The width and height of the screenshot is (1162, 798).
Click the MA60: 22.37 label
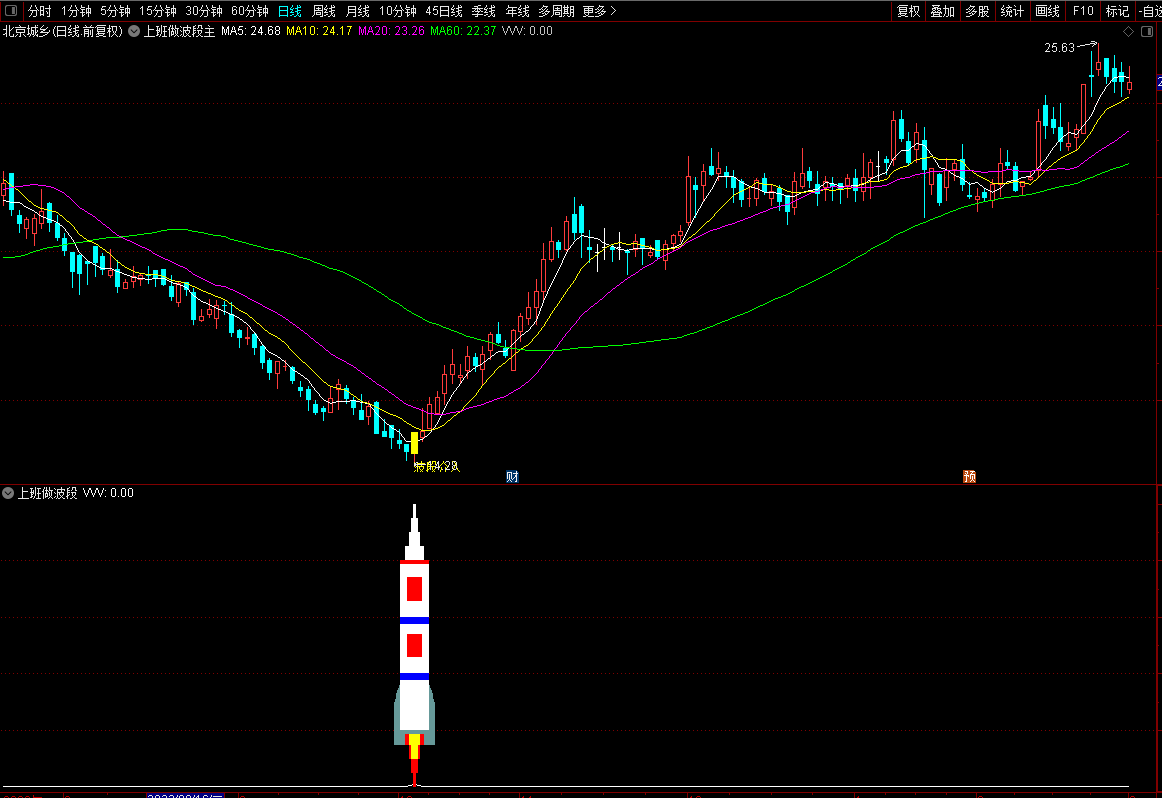click(463, 31)
